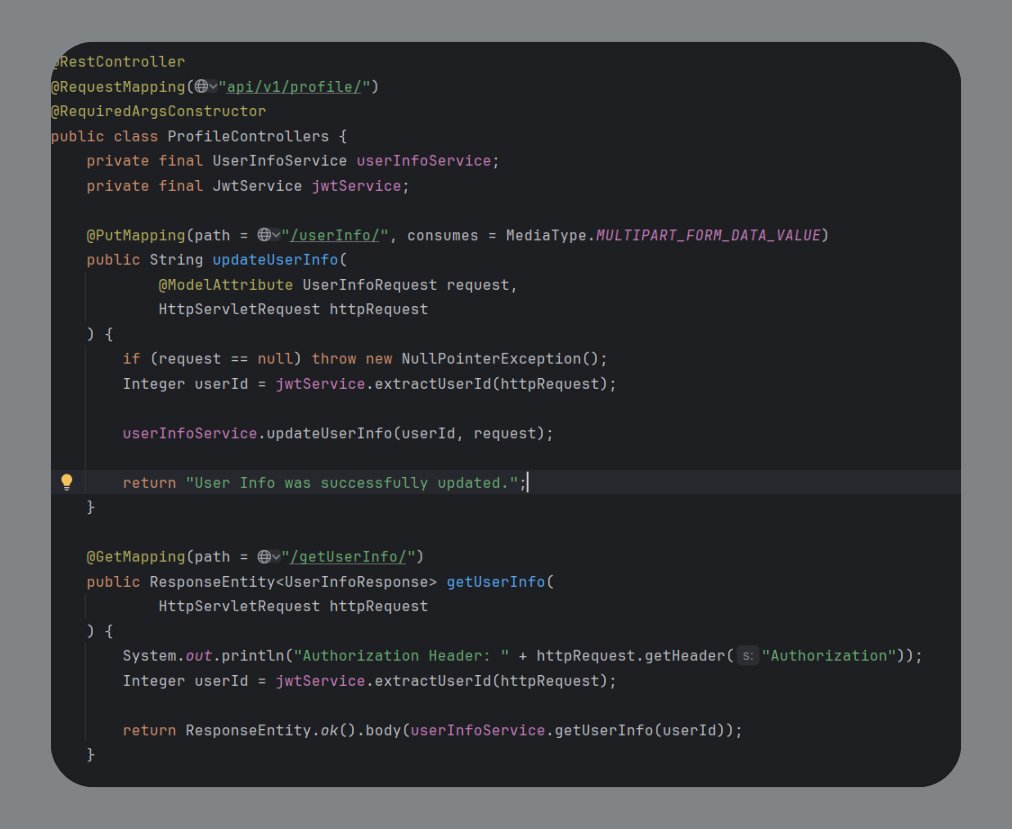The height and width of the screenshot is (829, 1012).
Task: Follow the "/getUserInfo/" URL link
Action: 349,557
